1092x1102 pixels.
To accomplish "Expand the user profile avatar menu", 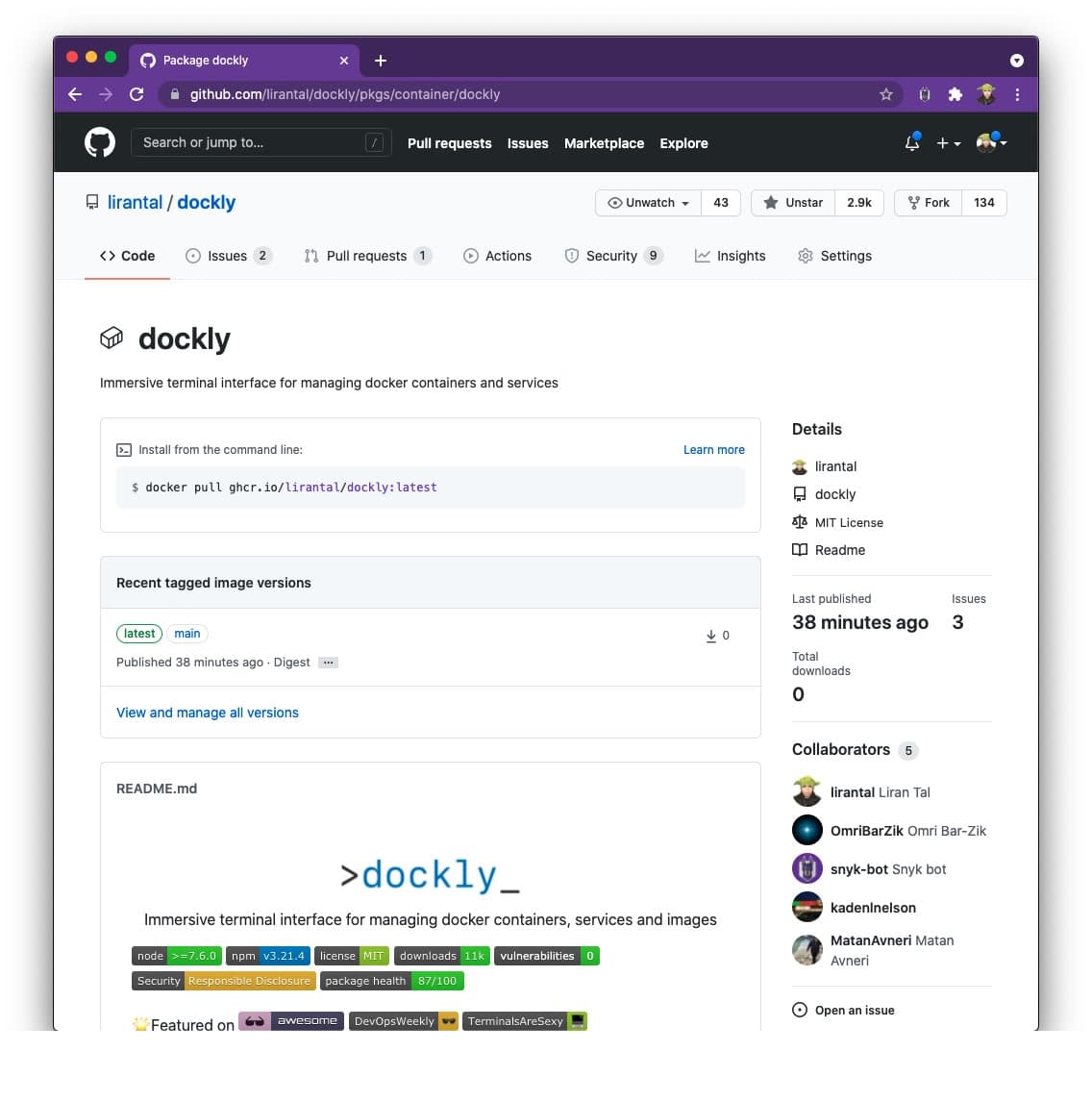I will (x=991, y=143).
